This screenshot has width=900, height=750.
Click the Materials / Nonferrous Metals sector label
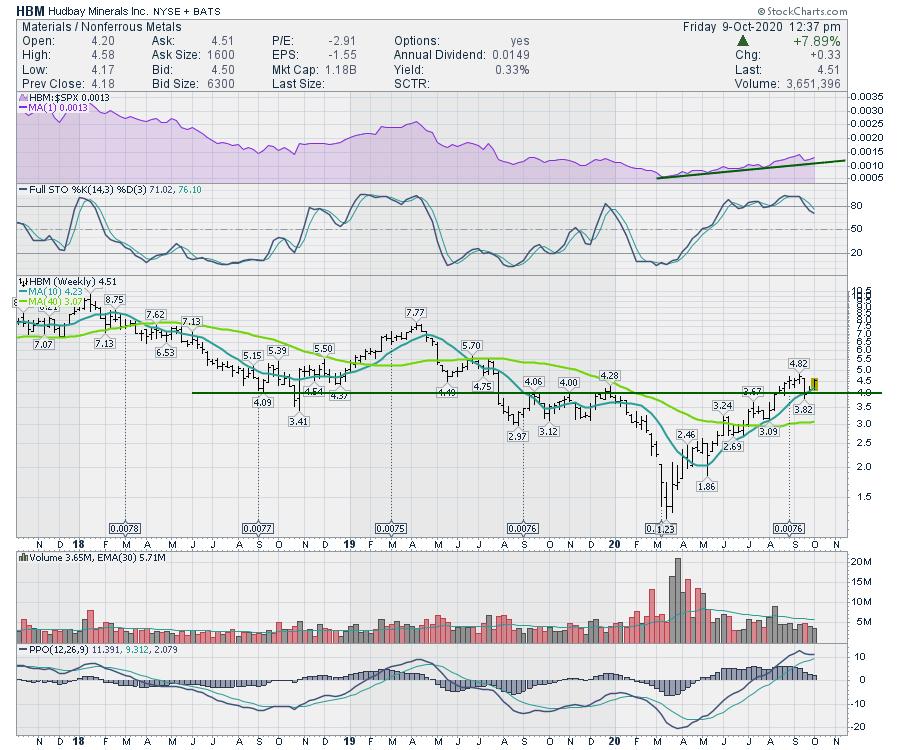(102, 27)
